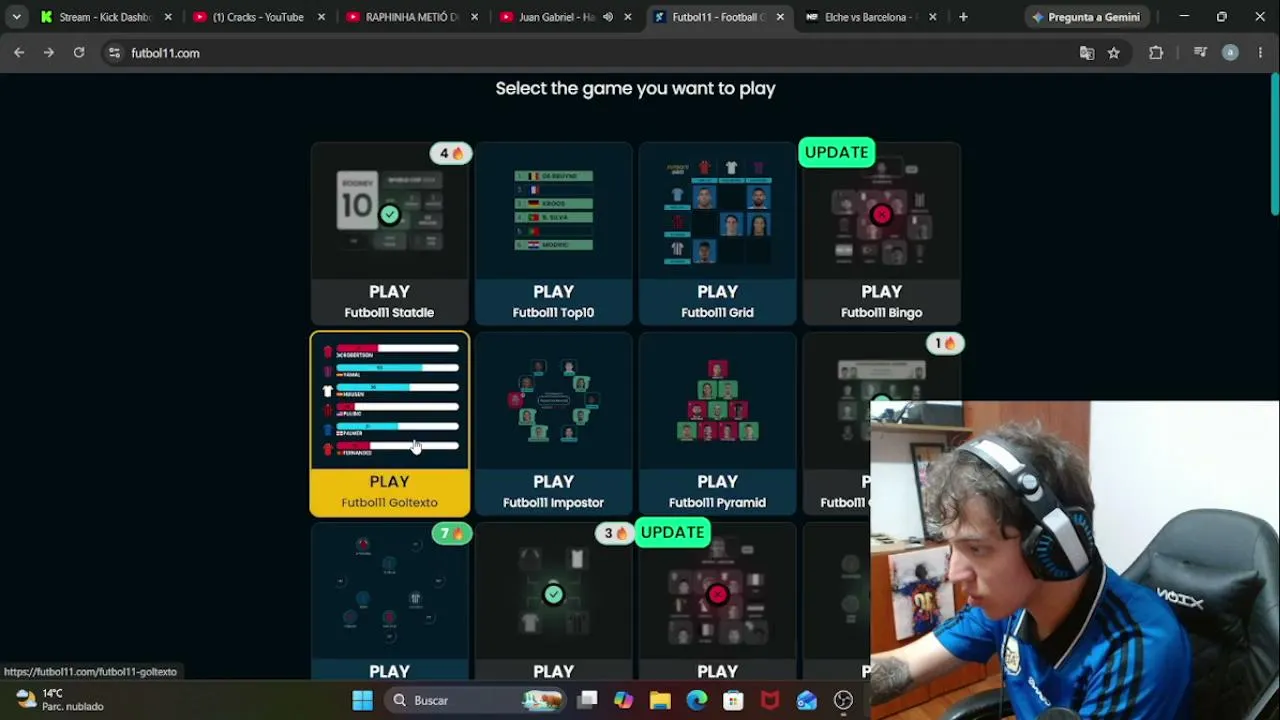Click the 7 streak badge above third-row card
The height and width of the screenshot is (720, 1280).
click(x=452, y=533)
